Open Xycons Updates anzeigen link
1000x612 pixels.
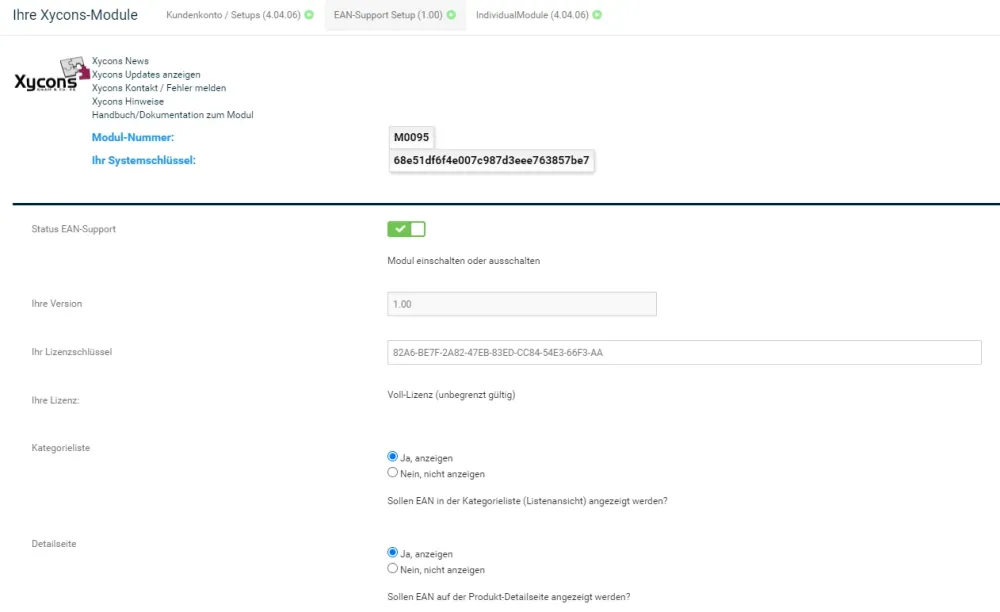click(146, 75)
